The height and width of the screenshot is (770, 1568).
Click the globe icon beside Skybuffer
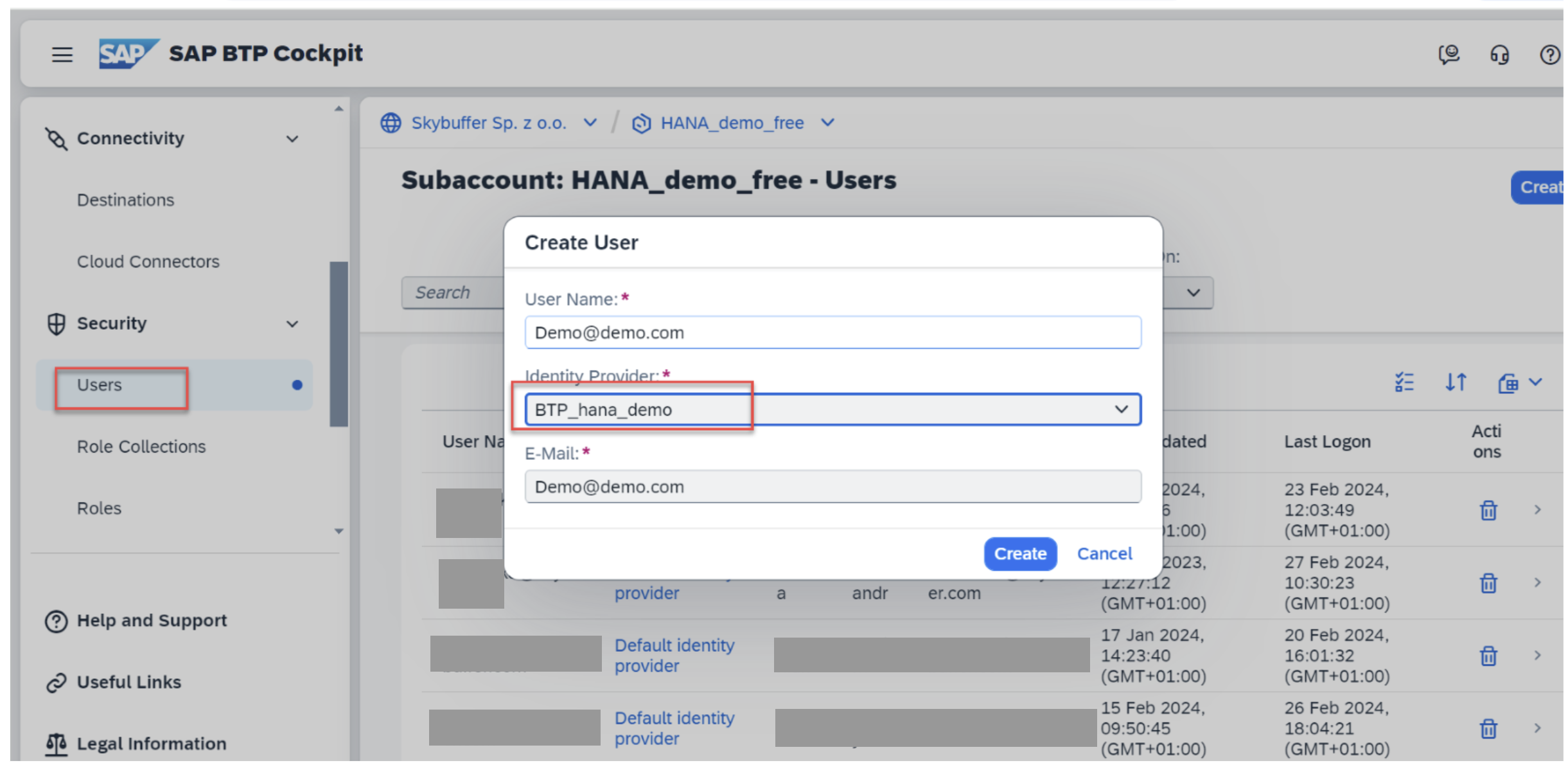coord(391,123)
